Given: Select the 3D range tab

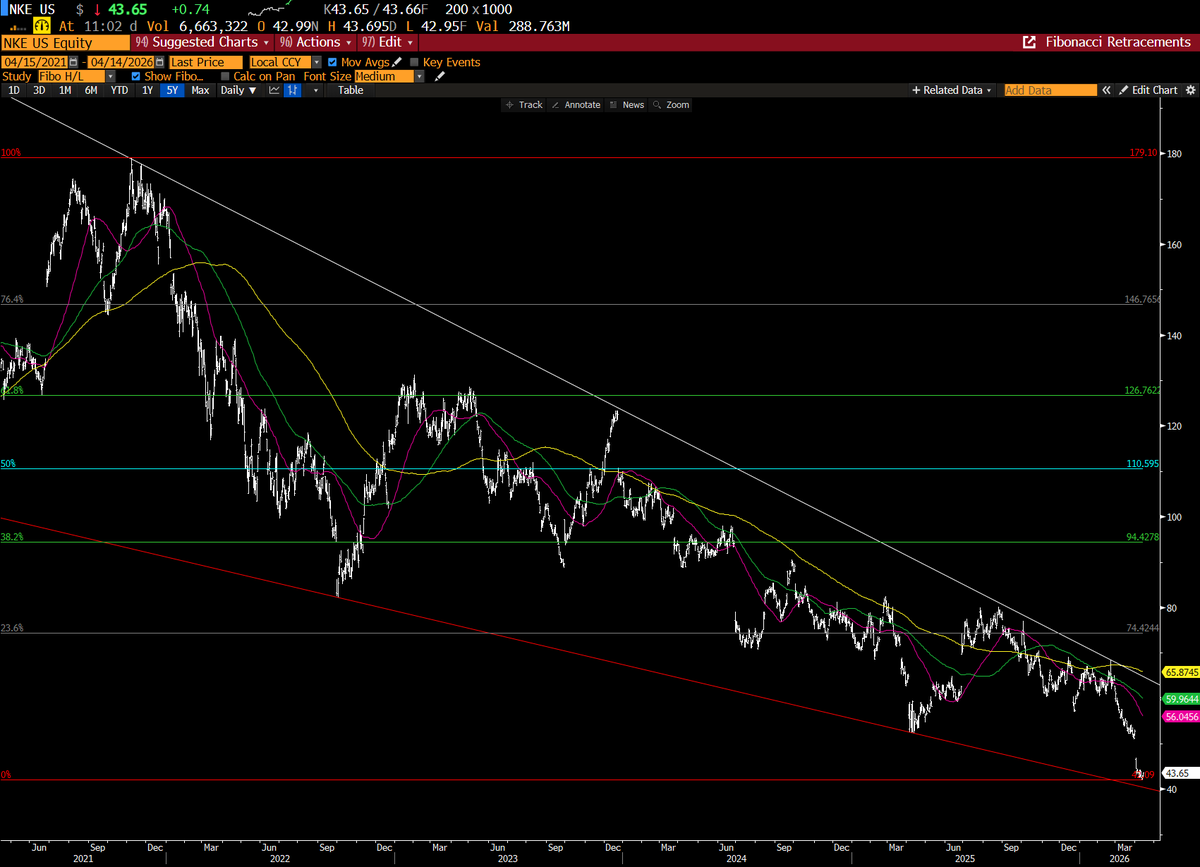Looking at the screenshot, I should [39, 90].
